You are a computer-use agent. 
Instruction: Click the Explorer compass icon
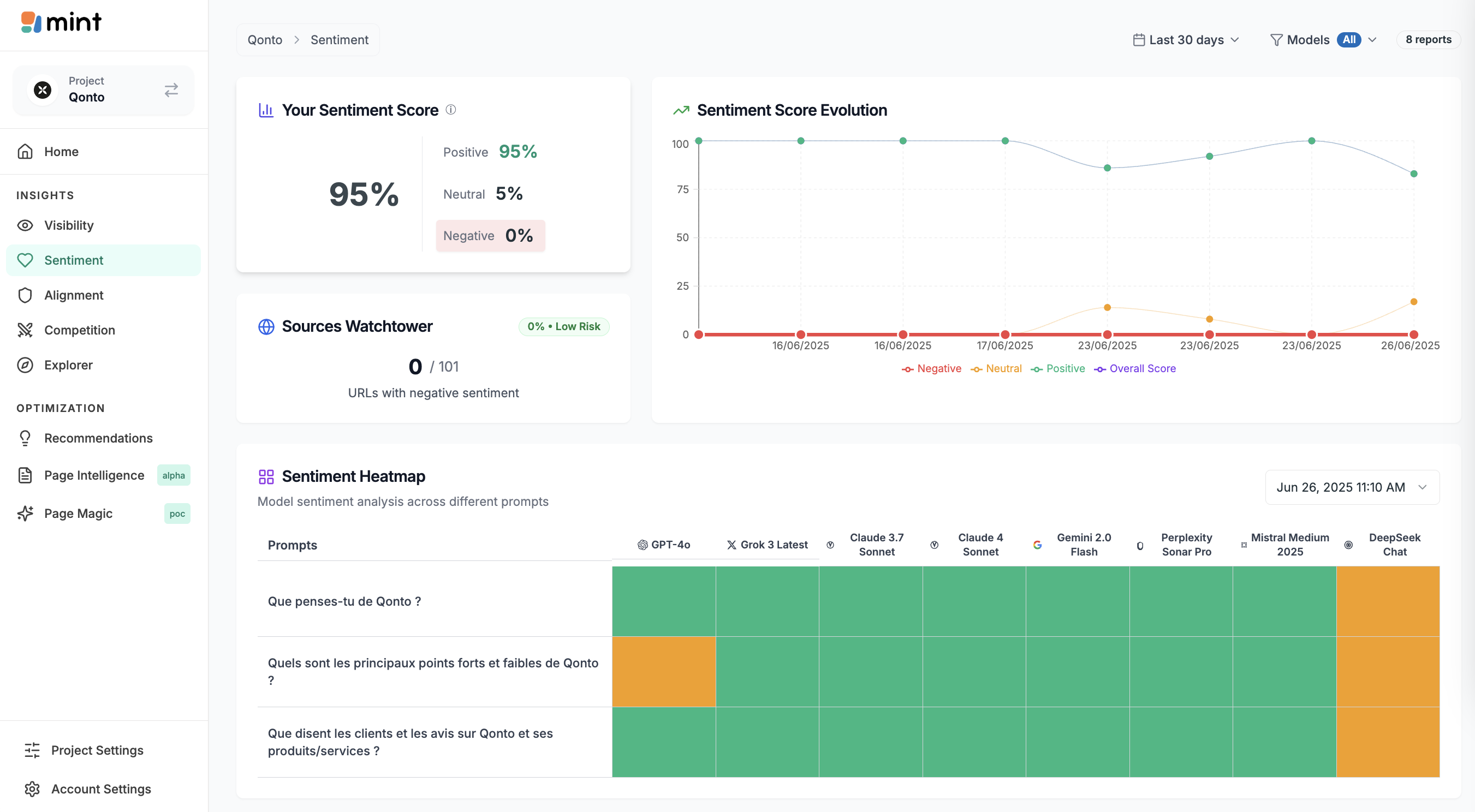click(25, 365)
